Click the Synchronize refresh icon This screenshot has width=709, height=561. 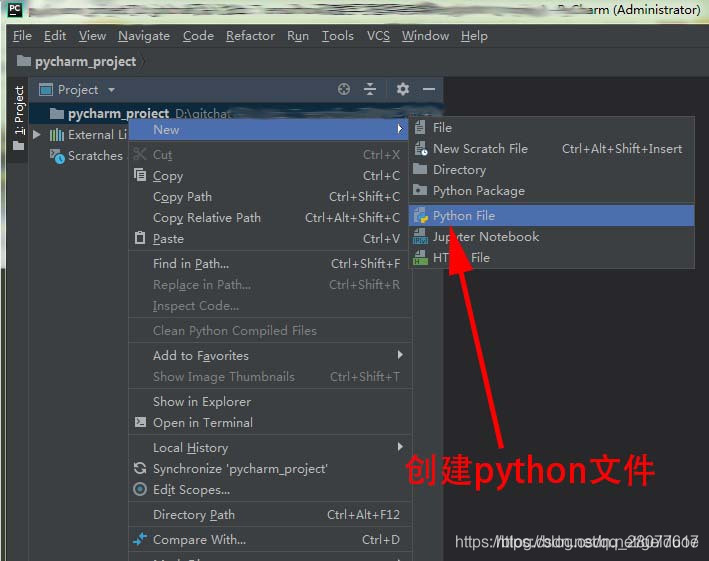click(140, 468)
